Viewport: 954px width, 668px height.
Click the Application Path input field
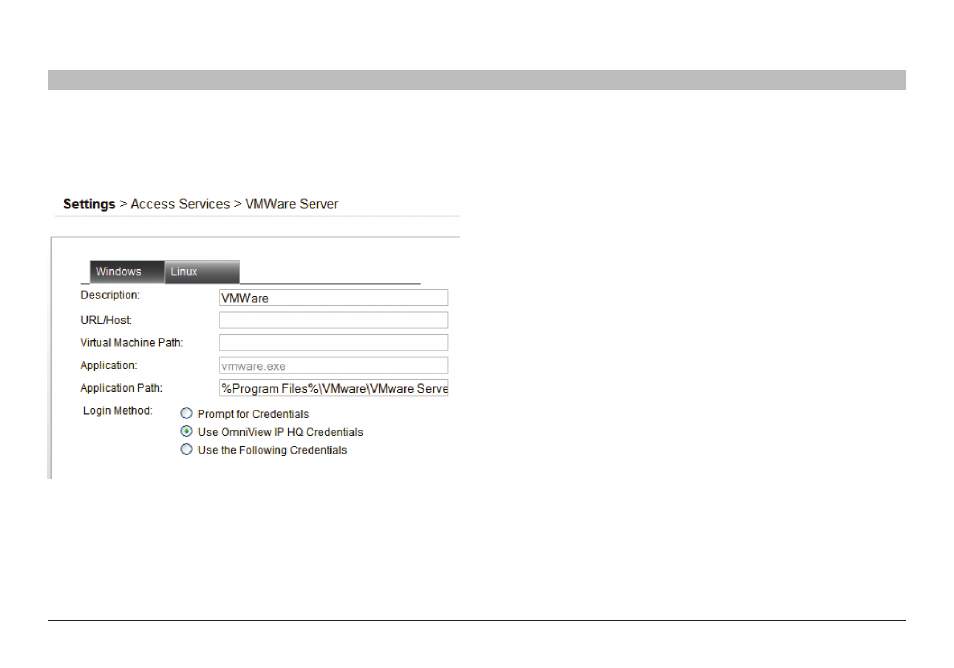pyautogui.click(x=333, y=388)
